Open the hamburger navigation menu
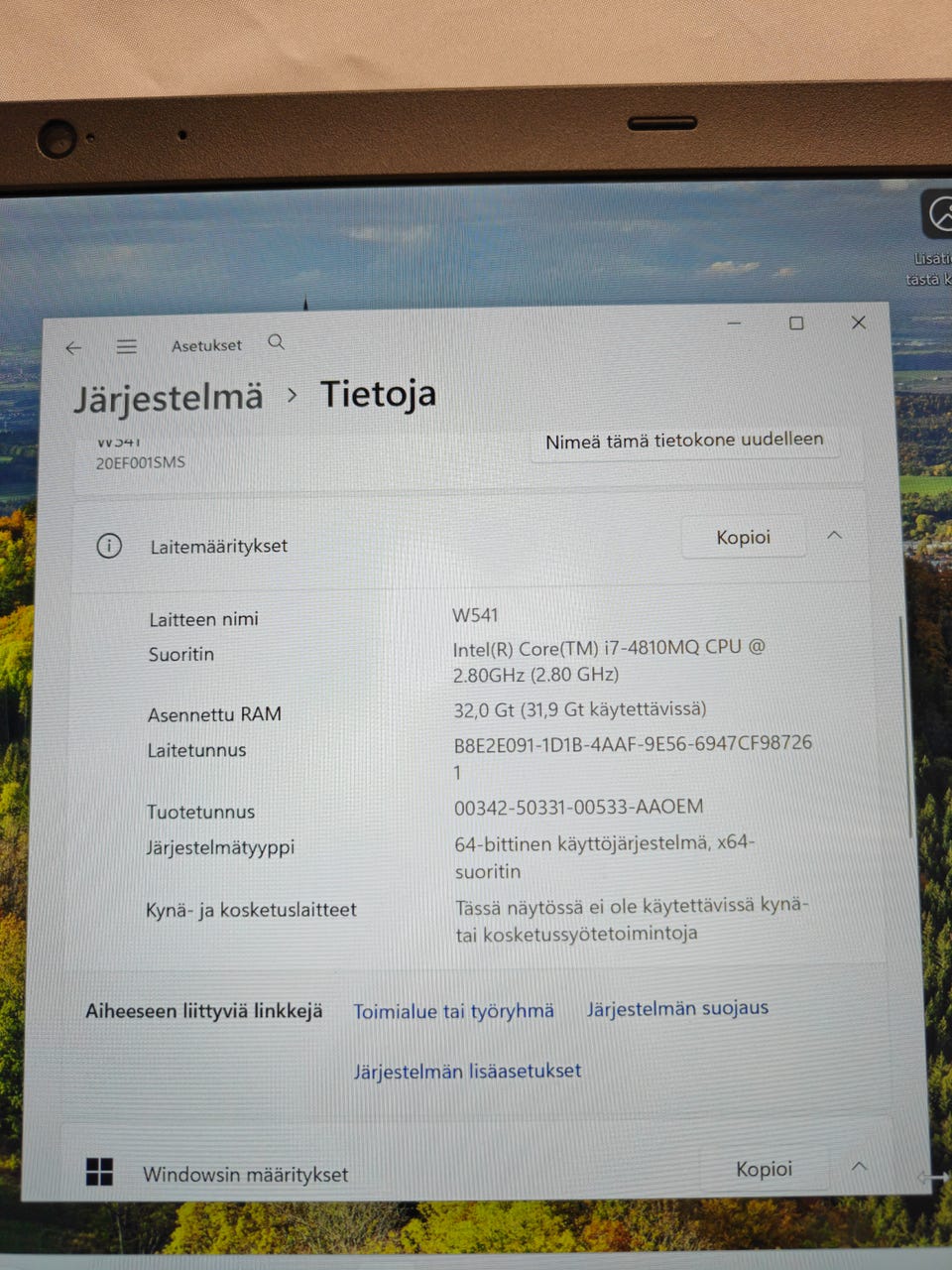 [x=126, y=346]
